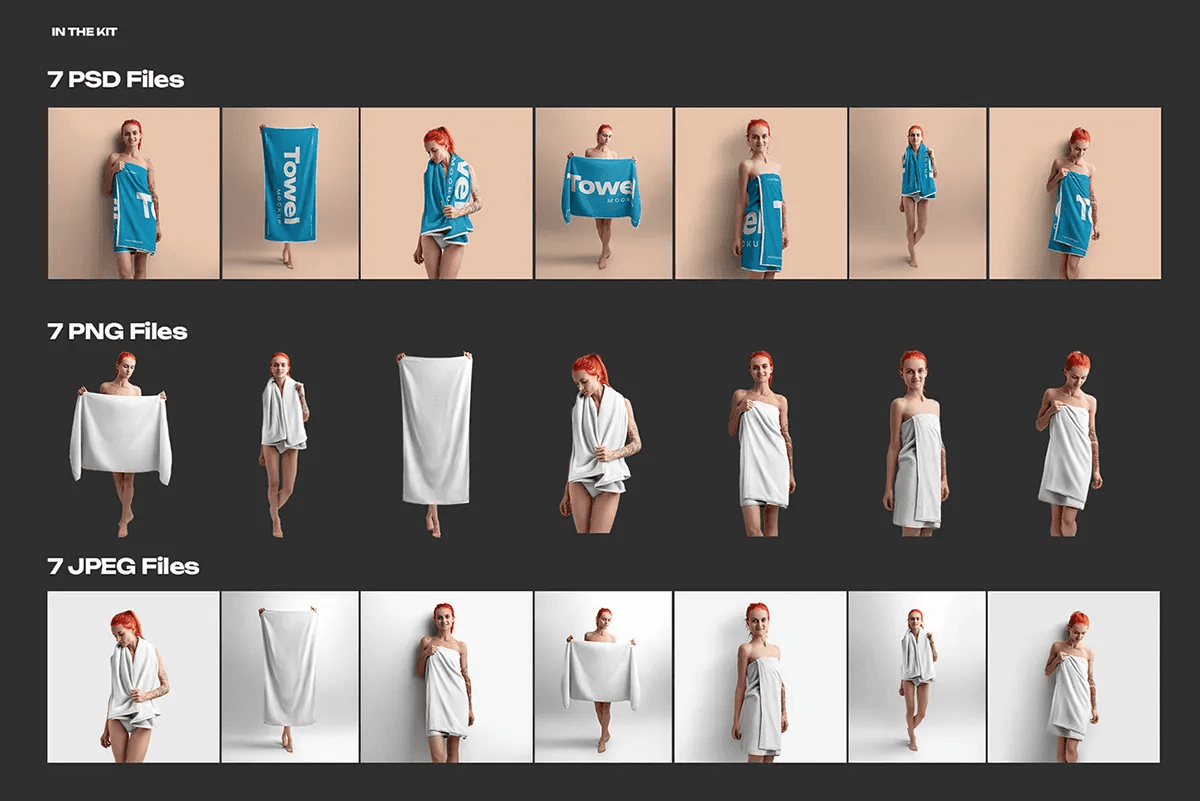
Task: Open the fourth JPEG thumbnail with horizontal white towel
Action: pos(604,677)
